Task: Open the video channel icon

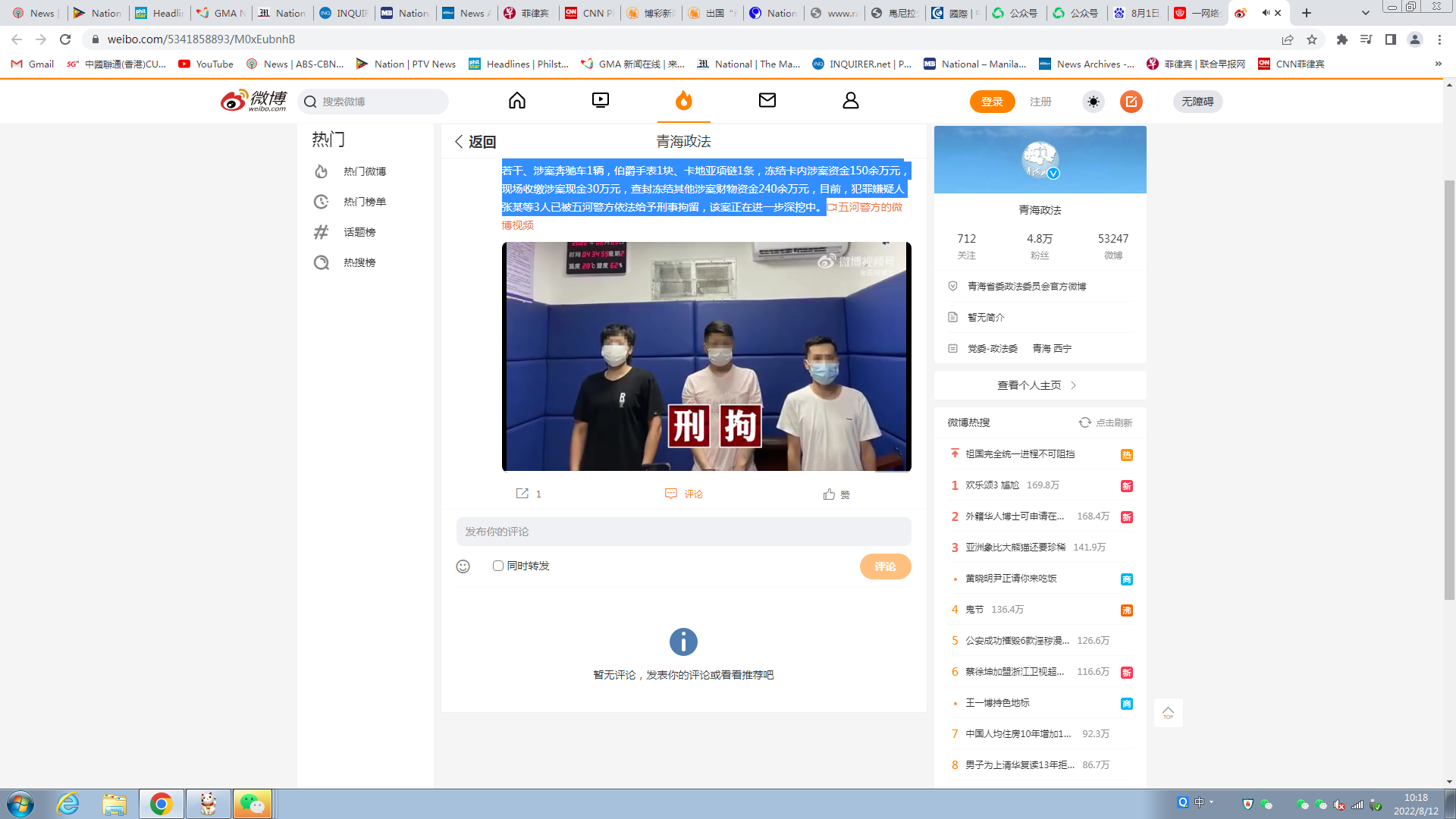Action: tap(601, 100)
